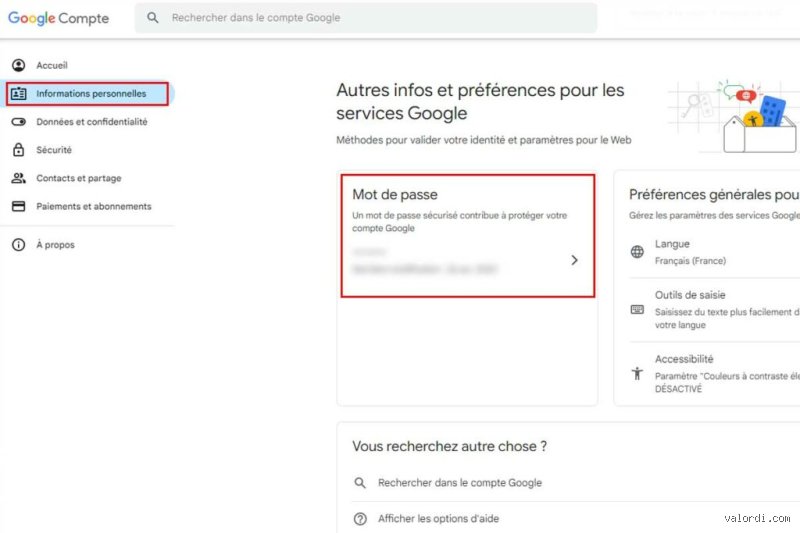
Task: Click the Données et confidentialité toggle icon
Action: (x=18, y=122)
